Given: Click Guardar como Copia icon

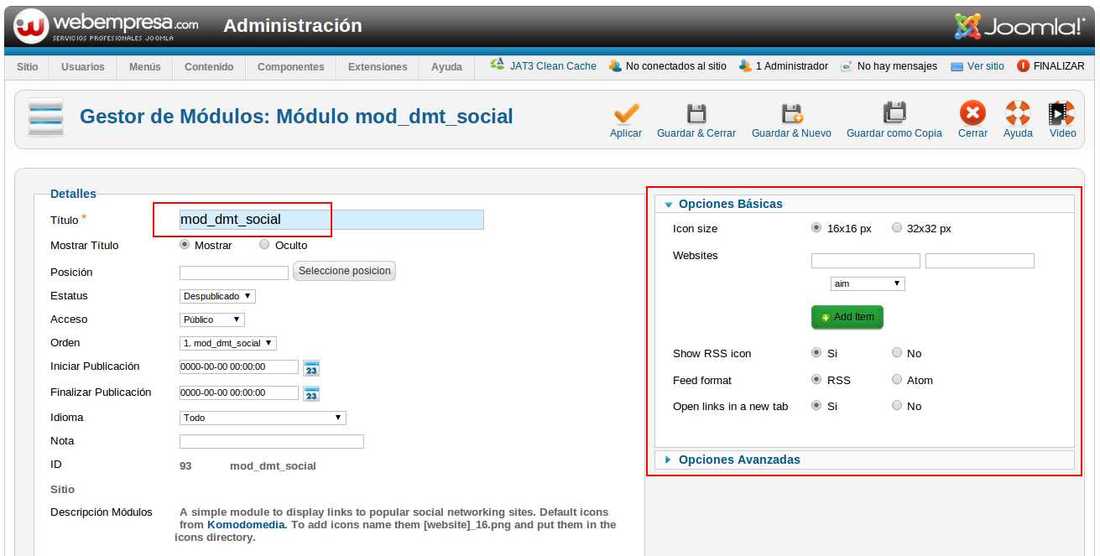Looking at the screenshot, I should point(894,113).
